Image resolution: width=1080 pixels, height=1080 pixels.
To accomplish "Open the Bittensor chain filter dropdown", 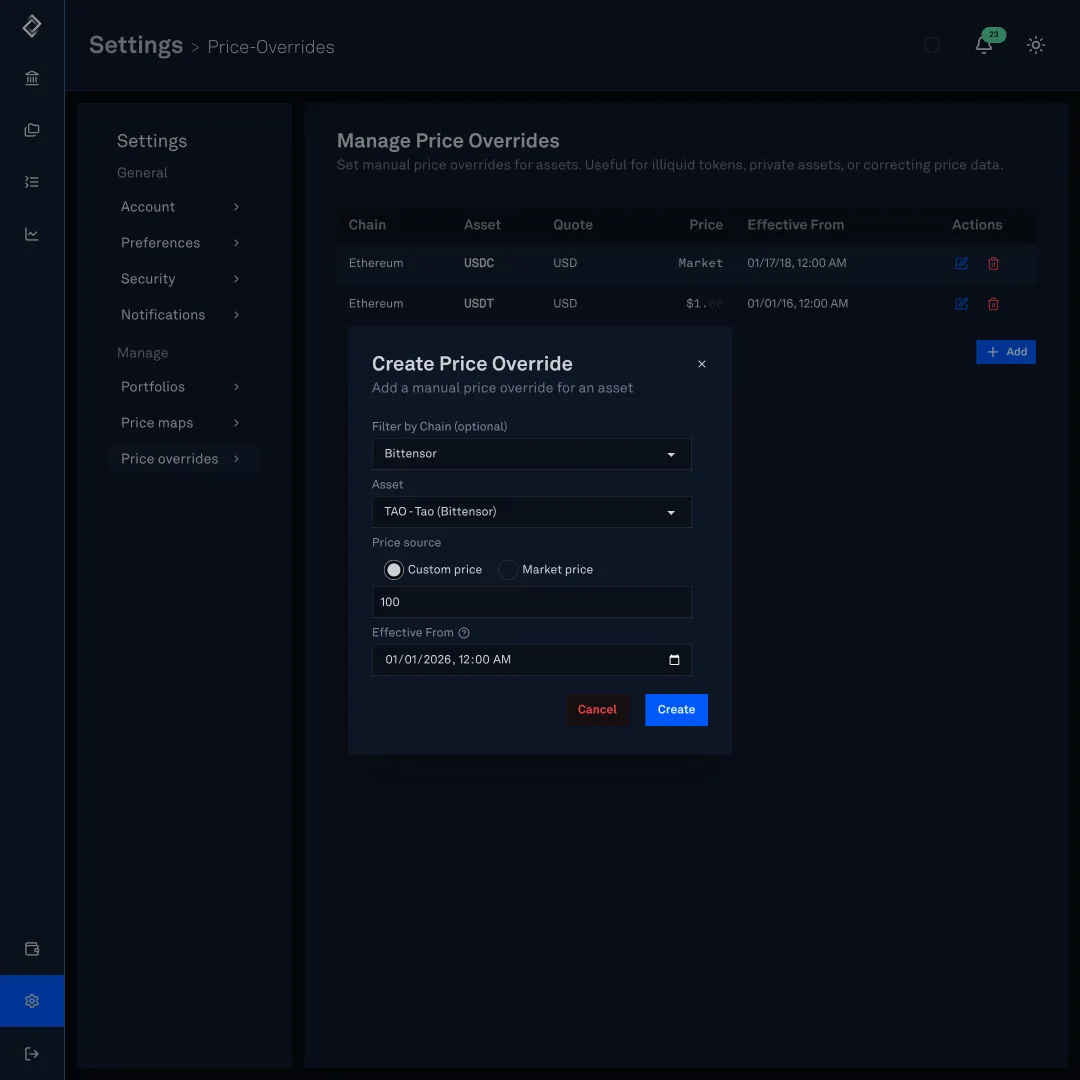I will pos(531,453).
